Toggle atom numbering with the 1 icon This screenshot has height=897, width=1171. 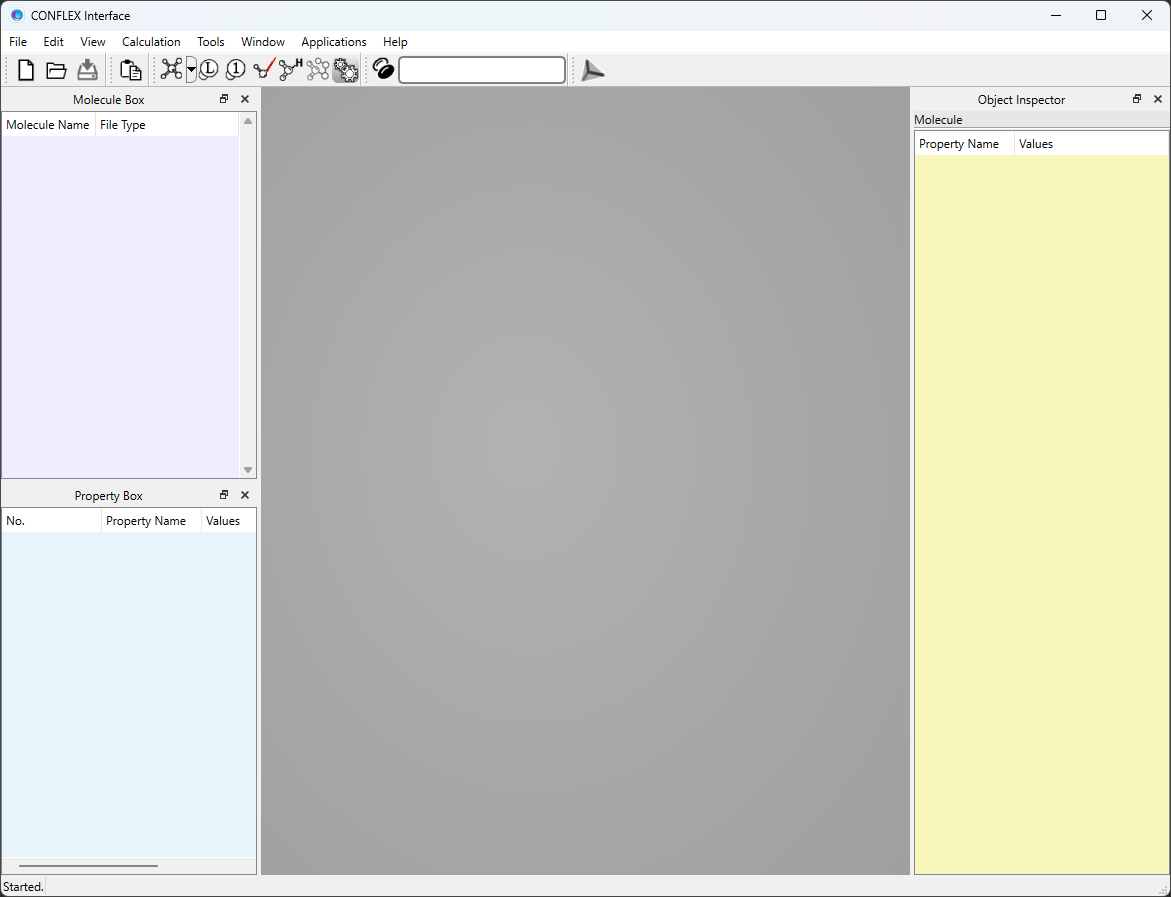[235, 69]
